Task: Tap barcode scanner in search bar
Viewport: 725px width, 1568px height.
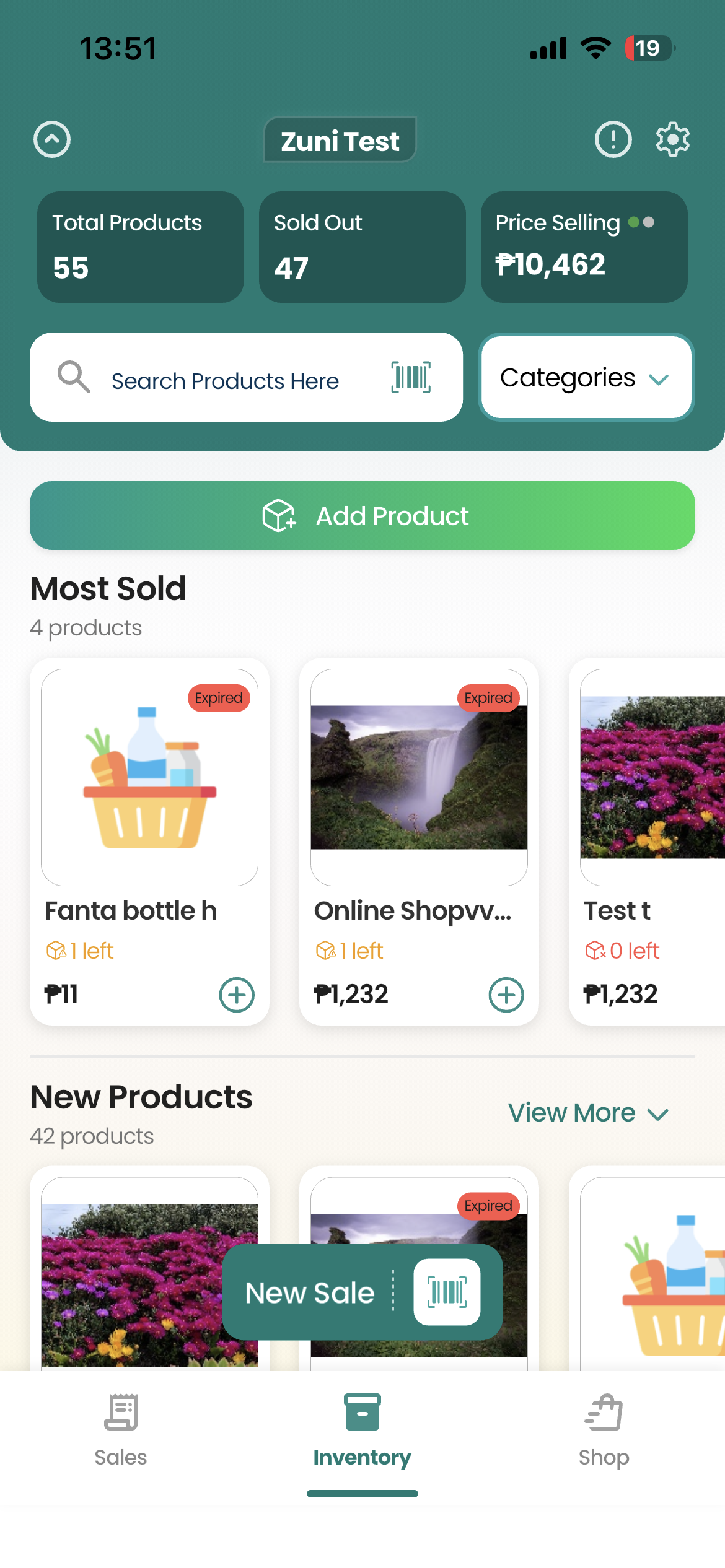Action: tap(411, 377)
